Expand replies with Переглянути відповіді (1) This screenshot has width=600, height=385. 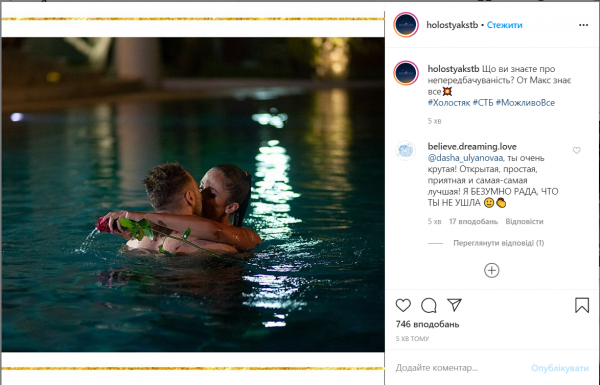tap(499, 243)
